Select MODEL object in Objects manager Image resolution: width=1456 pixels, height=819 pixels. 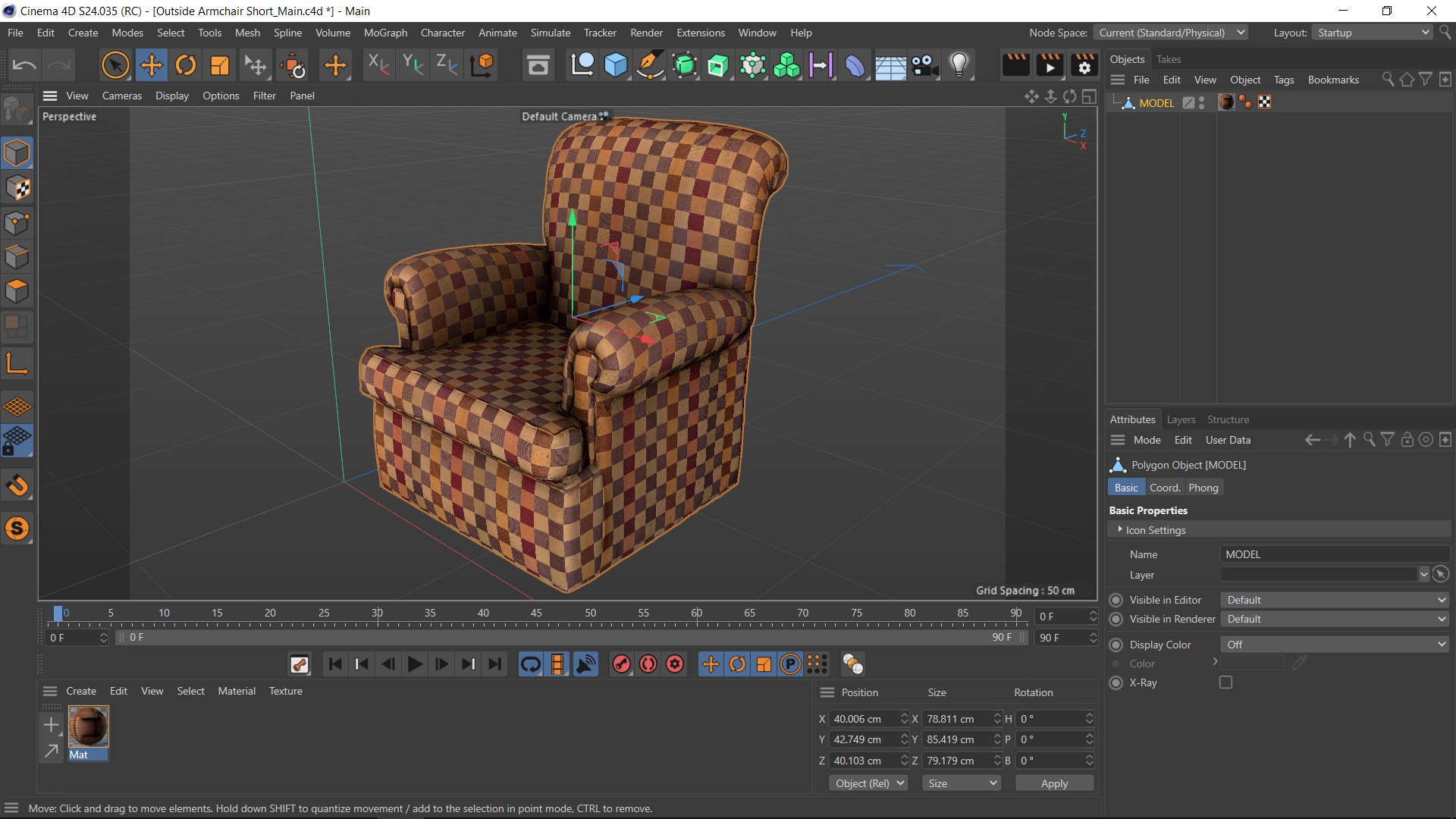point(1156,103)
